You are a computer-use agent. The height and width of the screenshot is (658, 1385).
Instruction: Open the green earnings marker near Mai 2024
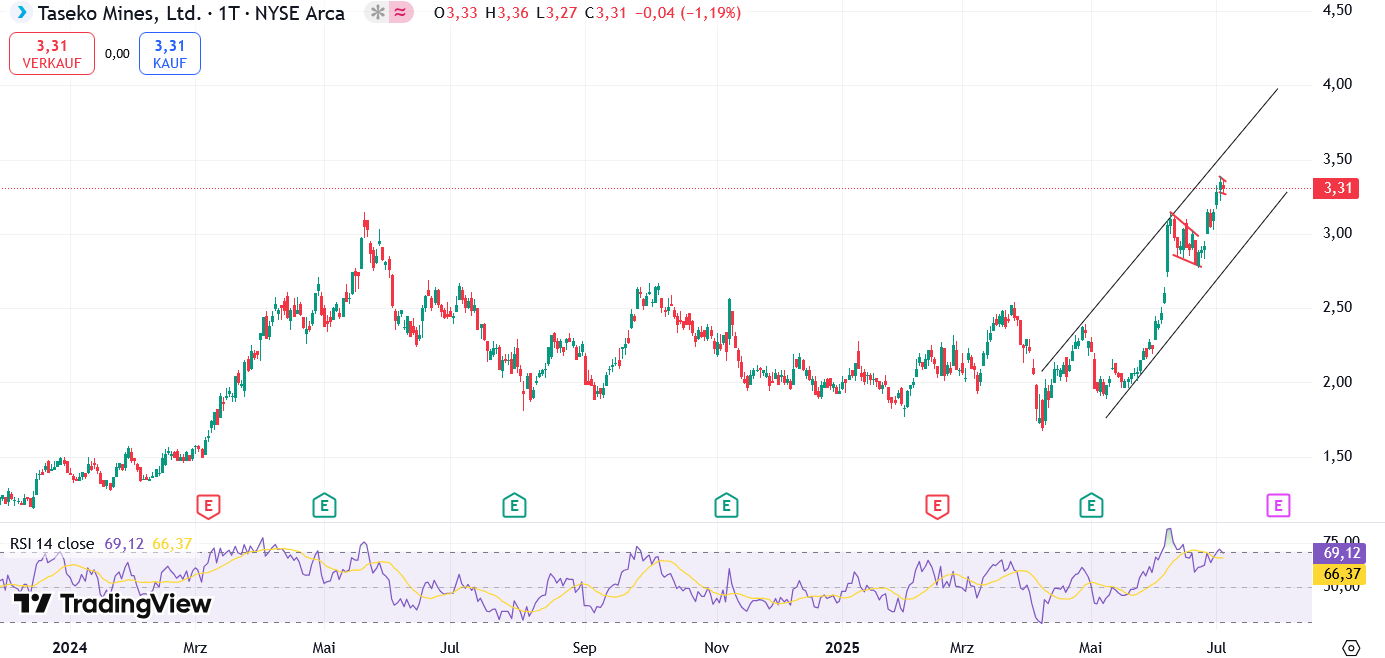[x=323, y=506]
